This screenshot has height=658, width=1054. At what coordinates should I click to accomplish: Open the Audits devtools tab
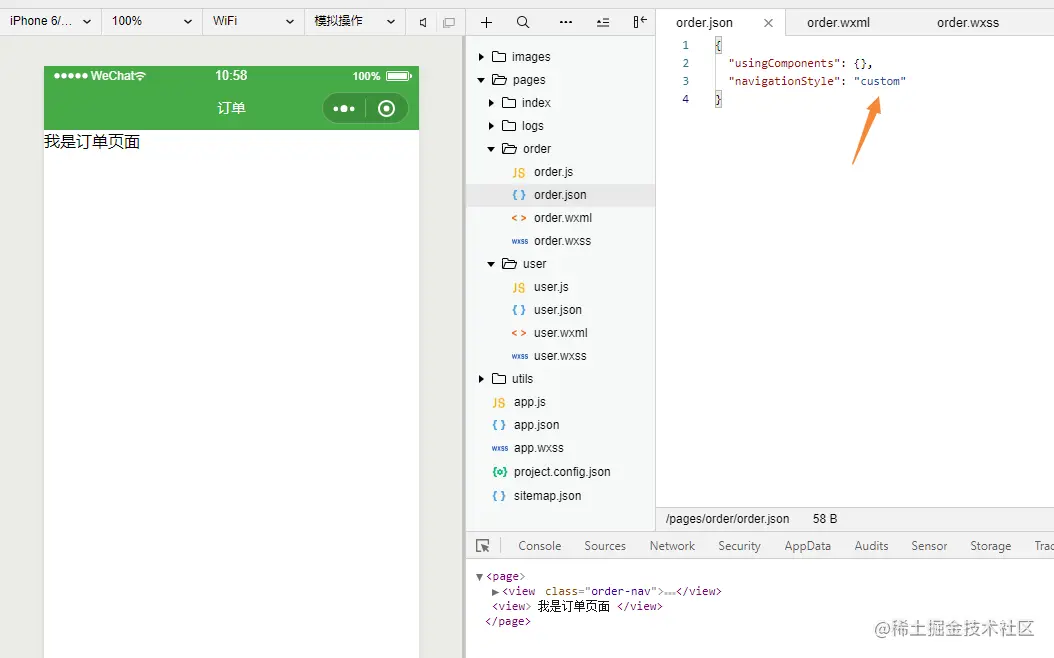point(871,546)
